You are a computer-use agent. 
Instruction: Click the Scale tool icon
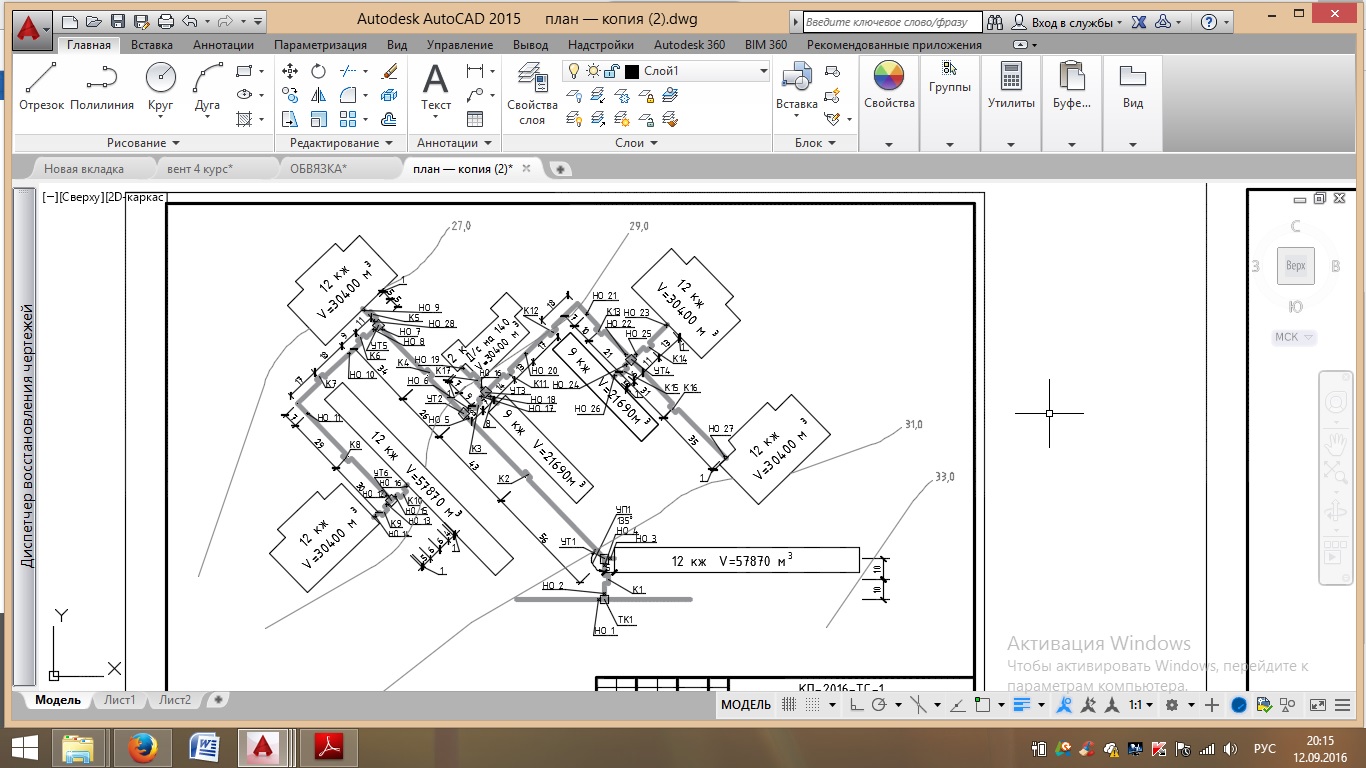click(318, 119)
